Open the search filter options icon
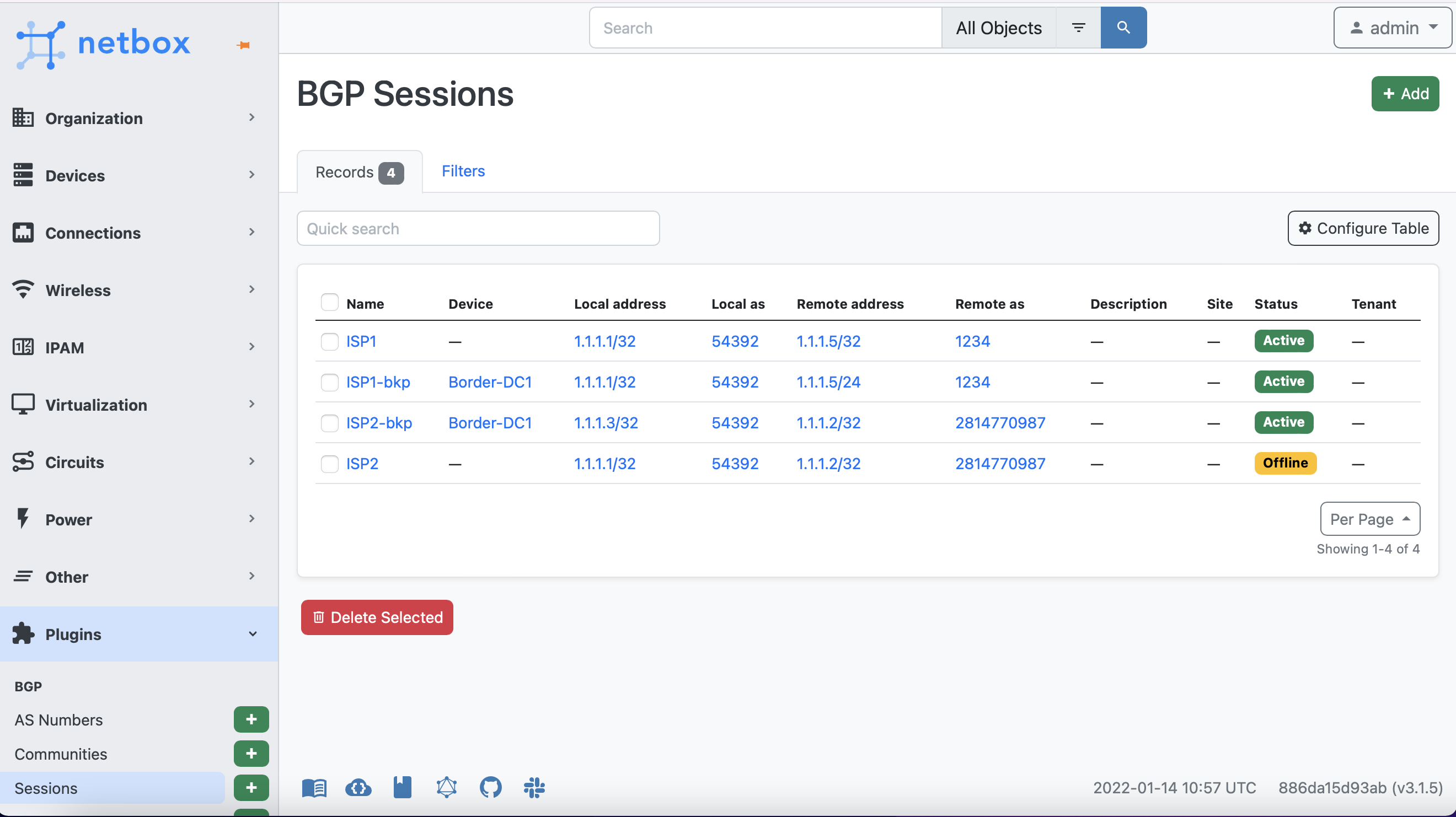This screenshot has height=817, width=1456. tap(1078, 28)
